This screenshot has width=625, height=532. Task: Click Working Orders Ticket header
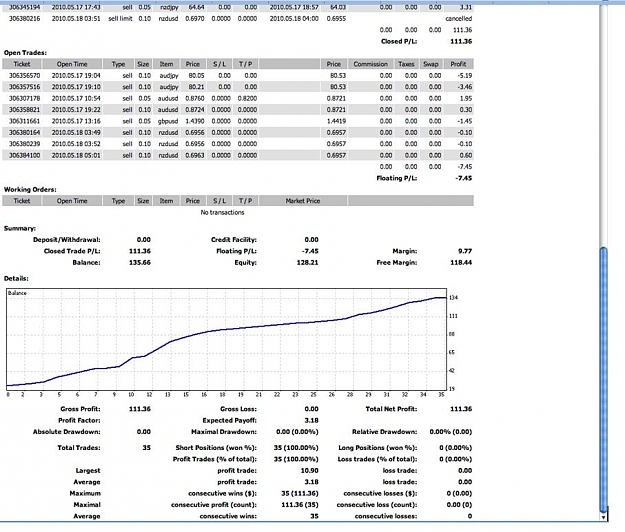(x=22, y=201)
